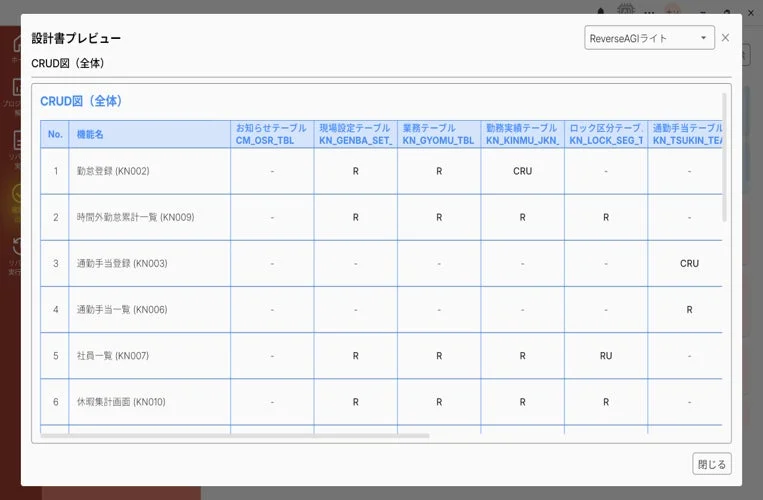Click the 機能名 column header
The width and height of the screenshot is (763, 500).
pyautogui.click(x=90, y=135)
